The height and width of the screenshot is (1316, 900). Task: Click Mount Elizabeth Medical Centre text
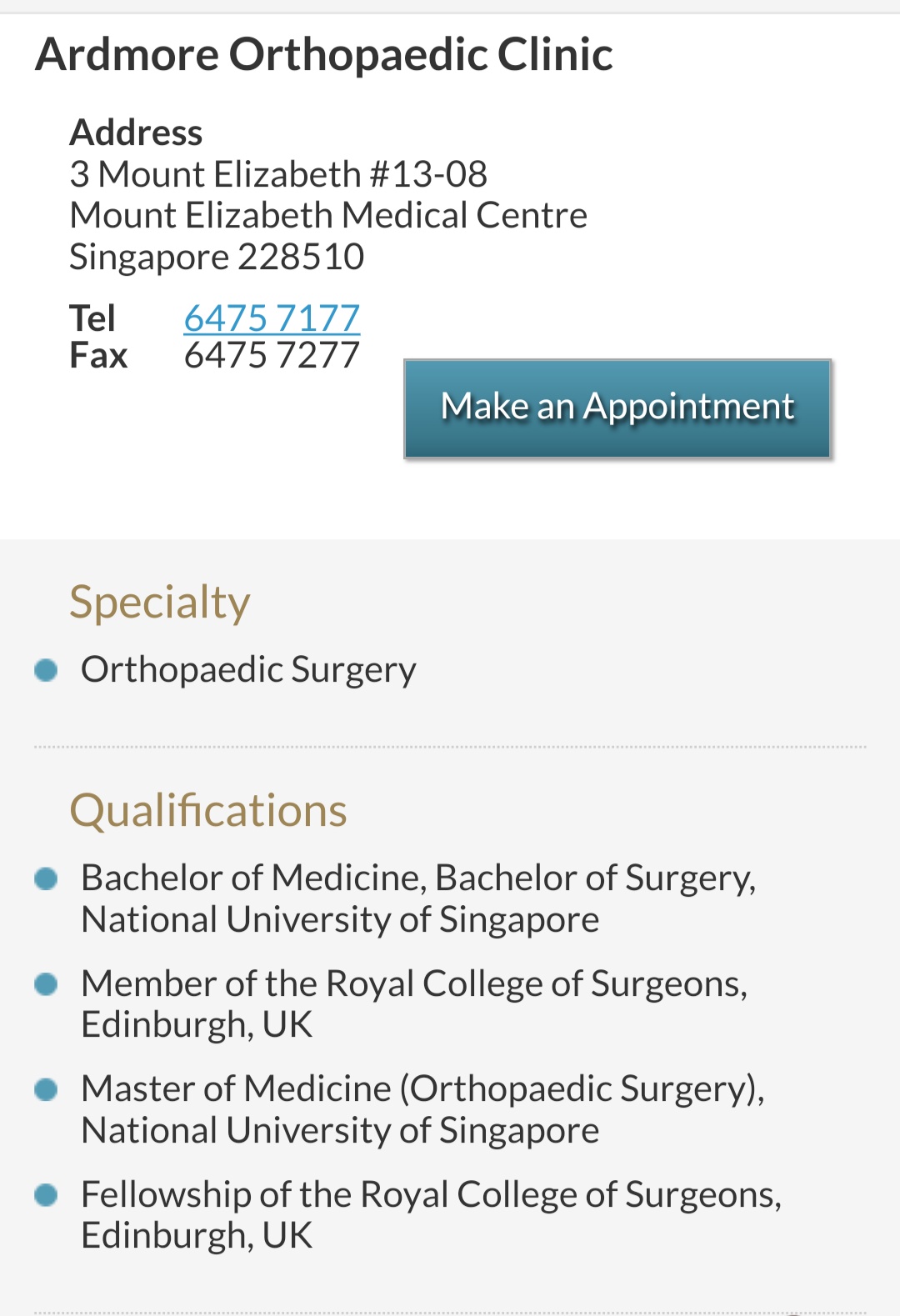tap(328, 215)
